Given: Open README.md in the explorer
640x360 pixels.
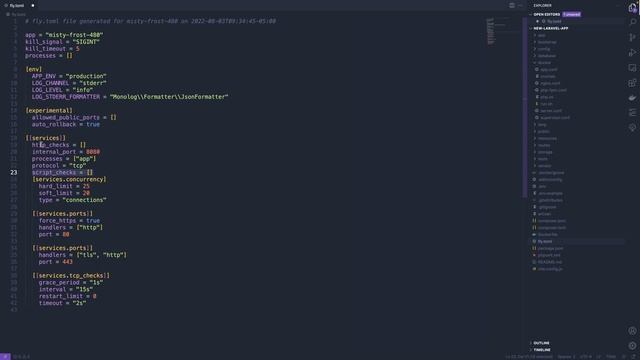Looking at the screenshot, I should (x=549, y=262).
